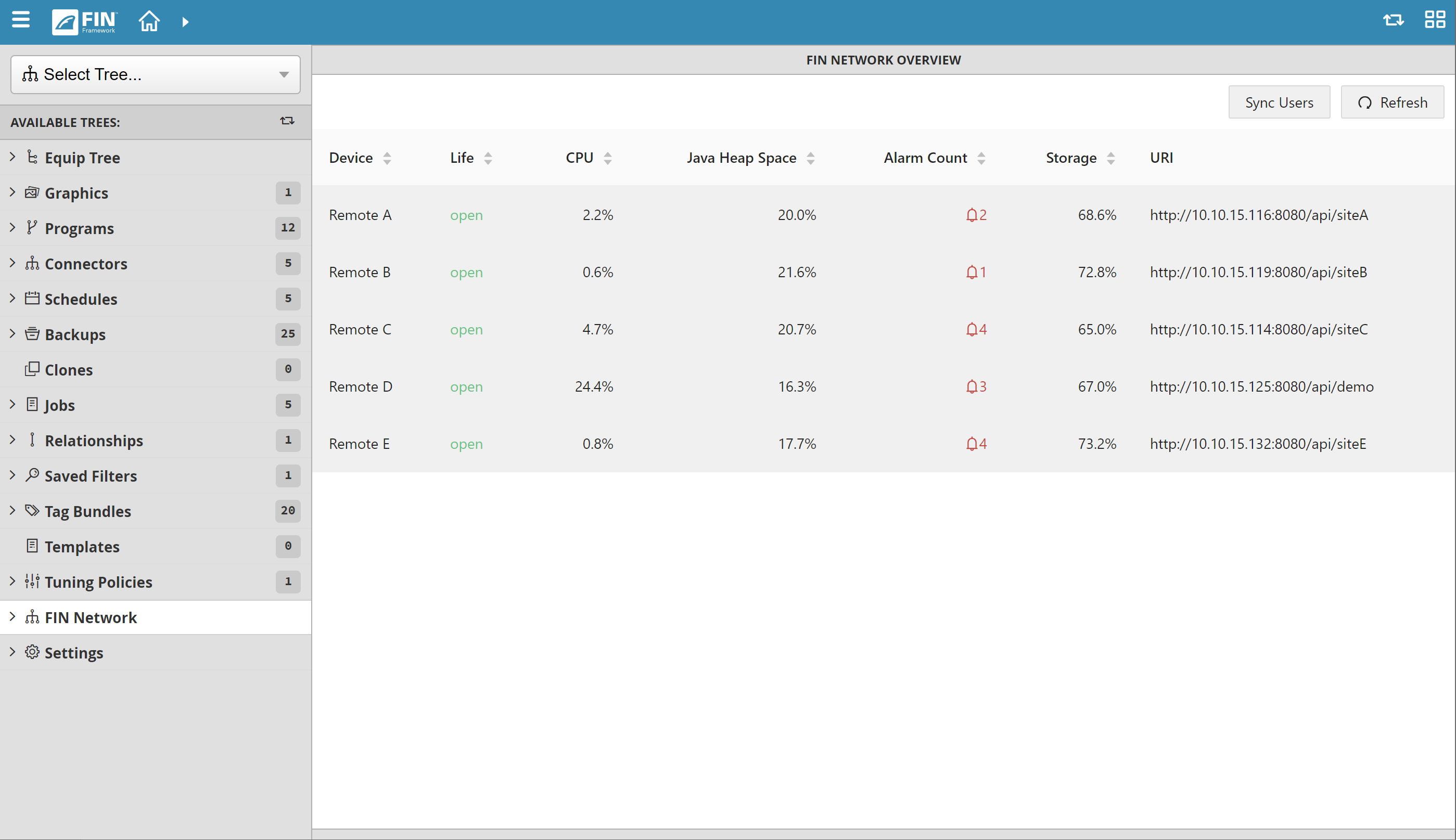1456x840 pixels.
Task: Click Remote A alarm bell icon
Action: pyautogui.click(x=972, y=215)
